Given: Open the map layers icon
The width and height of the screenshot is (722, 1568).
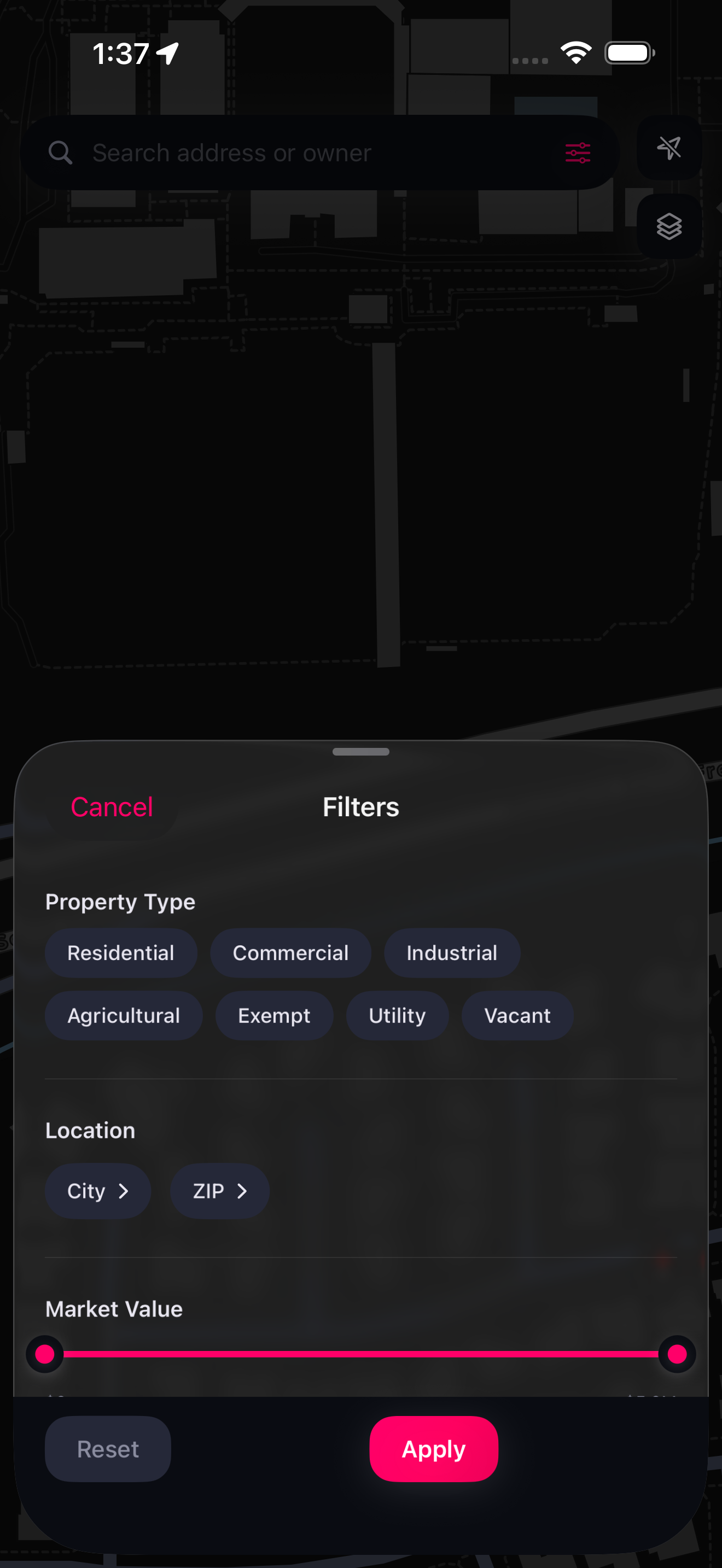Looking at the screenshot, I should (668, 227).
